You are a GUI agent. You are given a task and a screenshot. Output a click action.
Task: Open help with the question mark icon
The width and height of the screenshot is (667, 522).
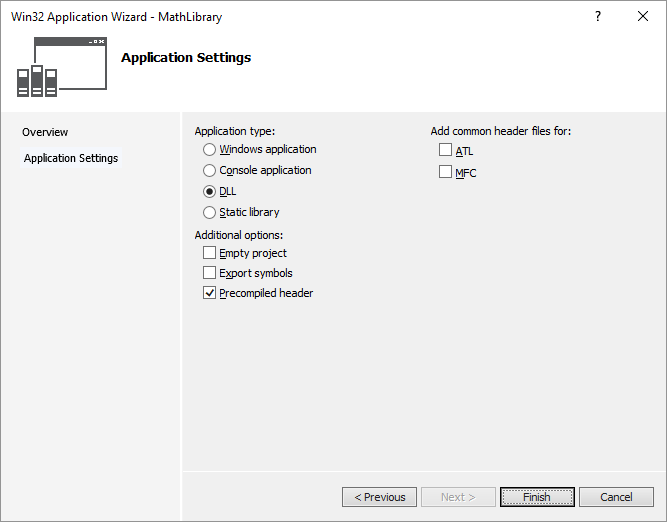tap(598, 16)
